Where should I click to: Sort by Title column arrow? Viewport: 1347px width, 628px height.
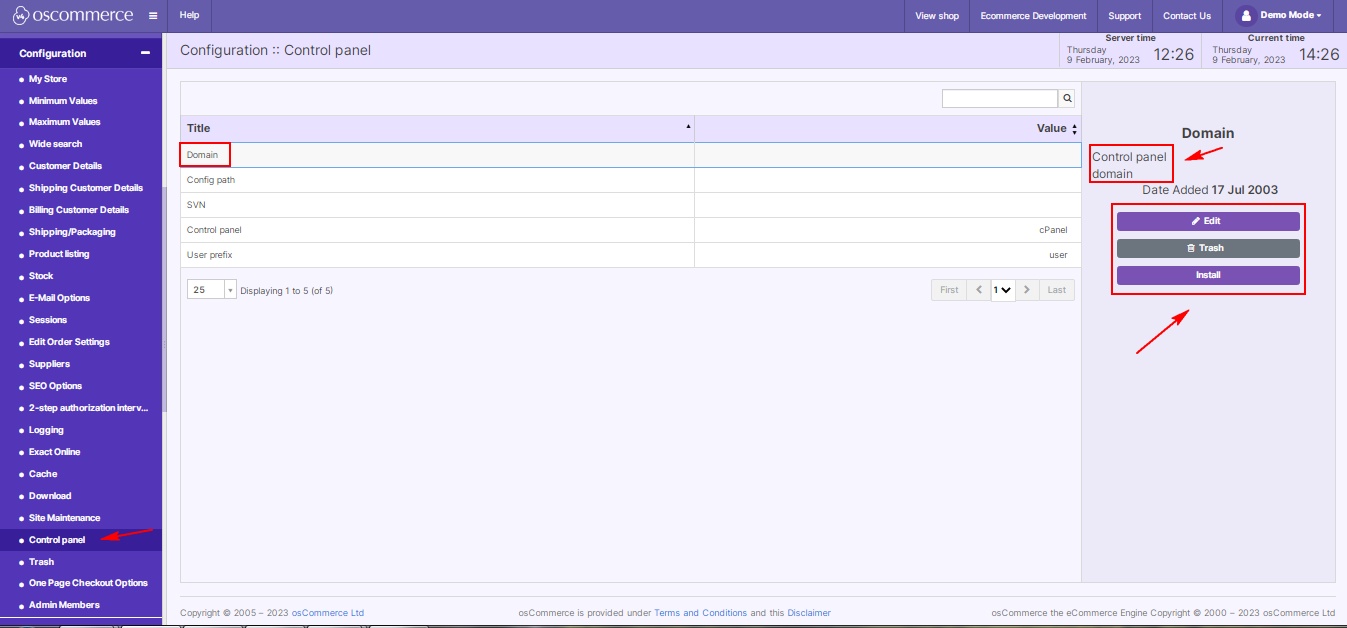point(688,127)
